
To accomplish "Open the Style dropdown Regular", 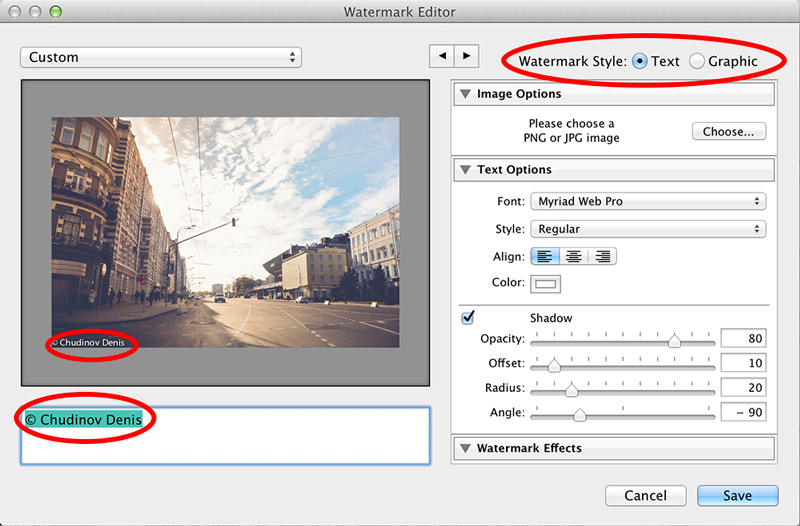I will click(x=648, y=229).
